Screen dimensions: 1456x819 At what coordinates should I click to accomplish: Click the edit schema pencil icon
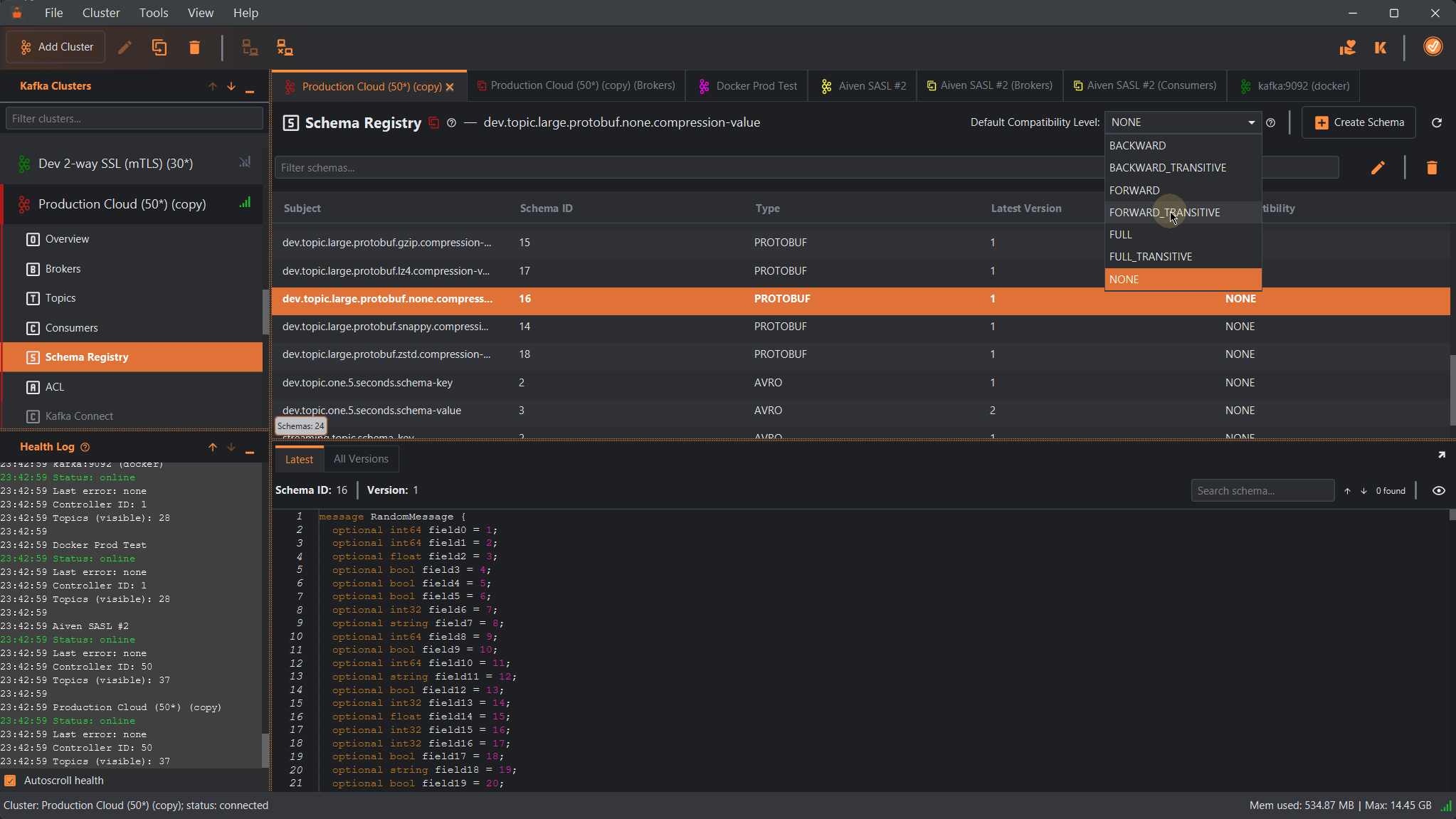1378,168
